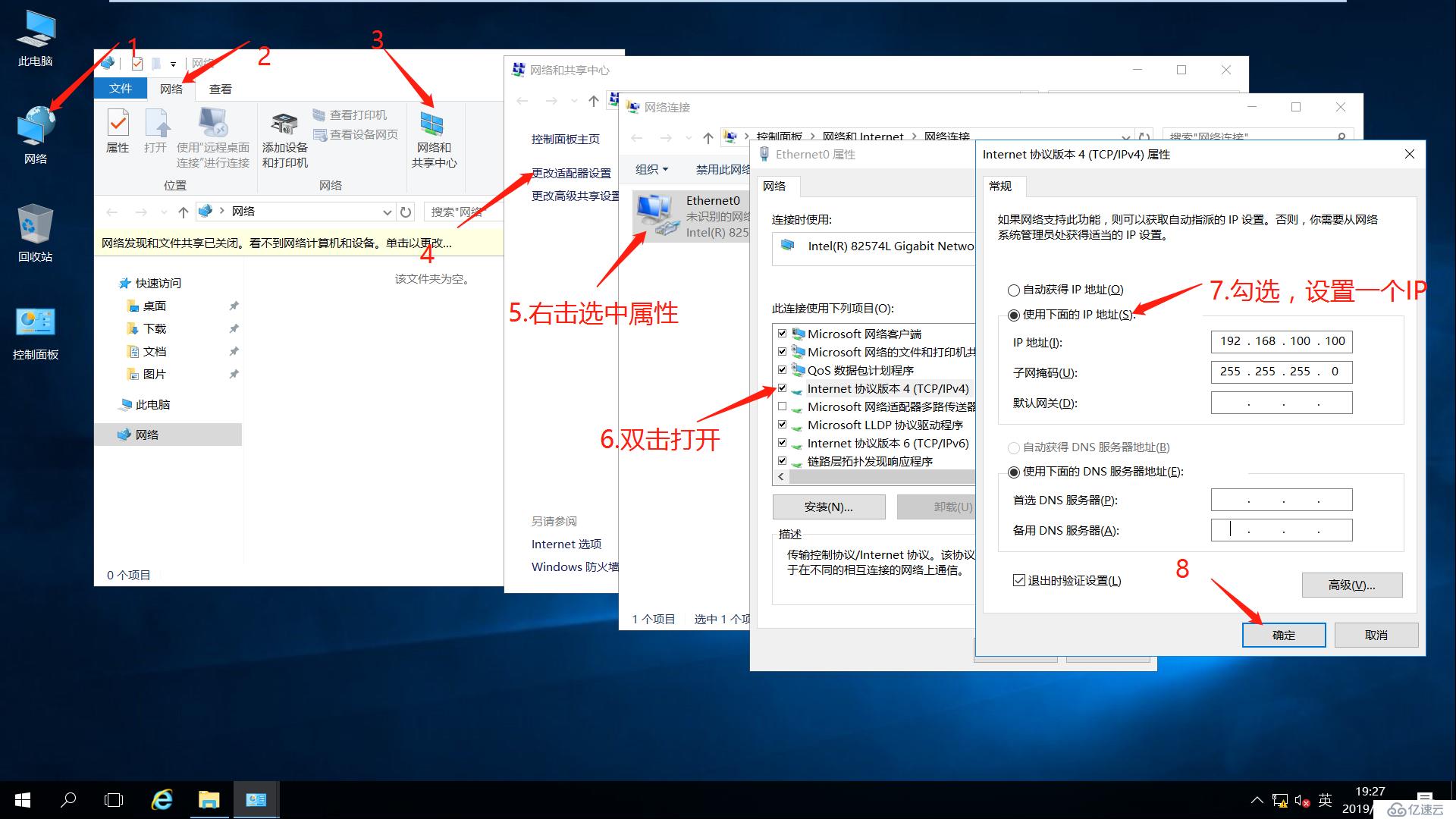Click the up-arrow in the 网络 explorer window
The width and height of the screenshot is (1456, 819).
[x=183, y=212]
